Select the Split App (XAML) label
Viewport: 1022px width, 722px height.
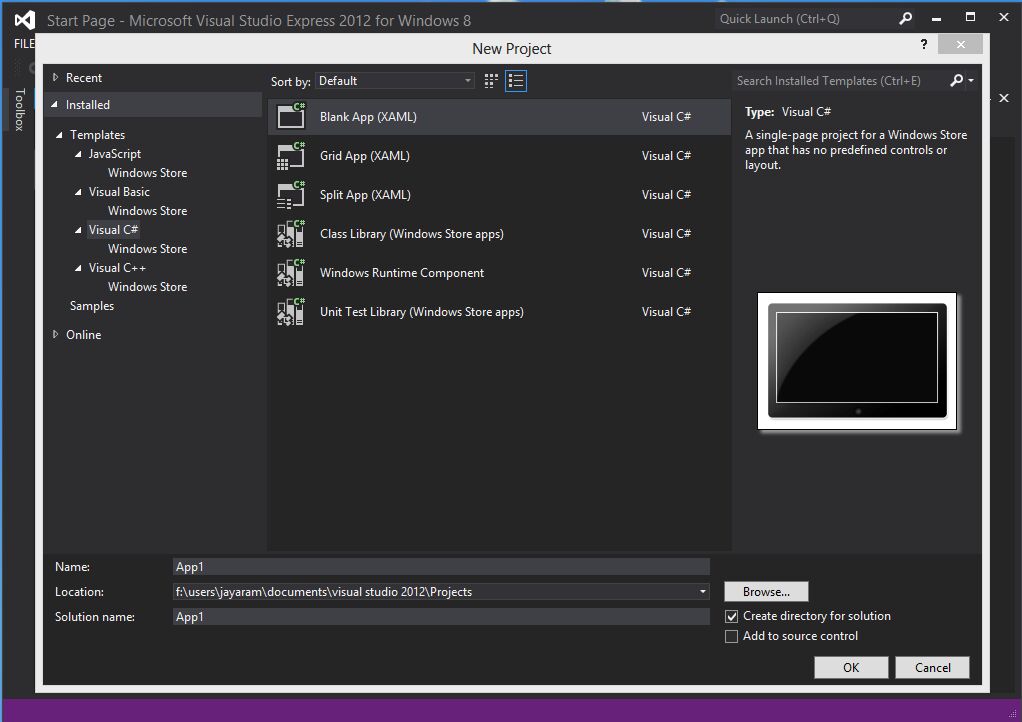[365, 195]
